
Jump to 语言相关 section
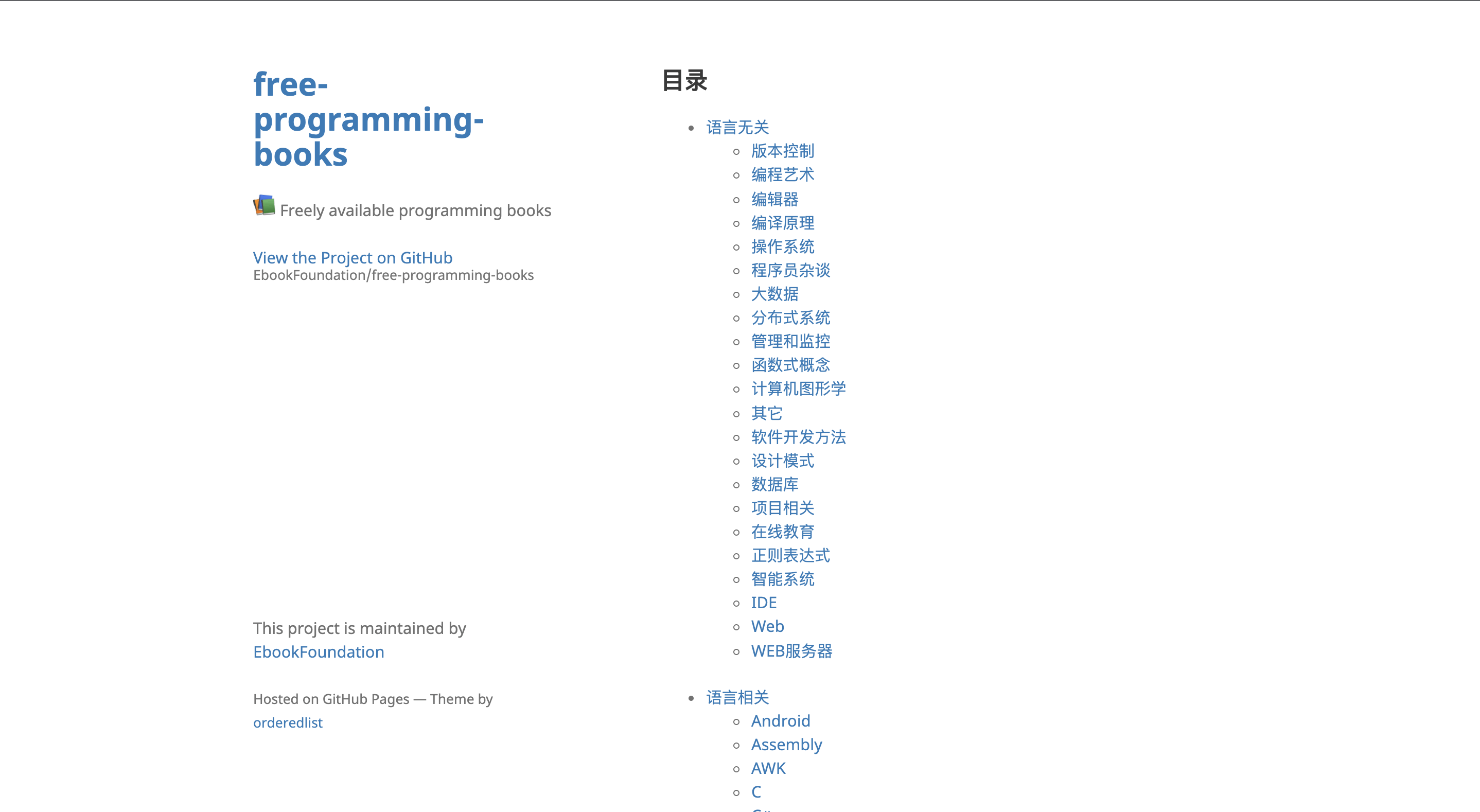coord(737,698)
